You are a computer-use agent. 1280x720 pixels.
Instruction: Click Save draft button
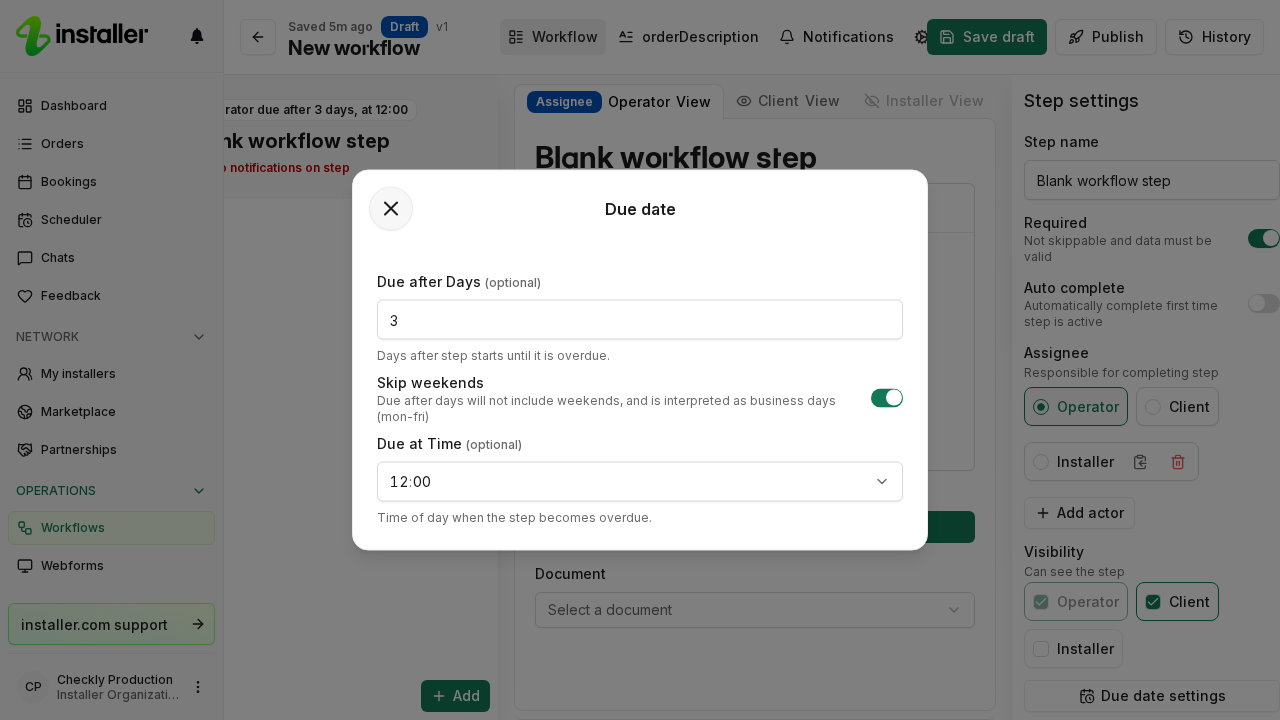[x=987, y=37]
